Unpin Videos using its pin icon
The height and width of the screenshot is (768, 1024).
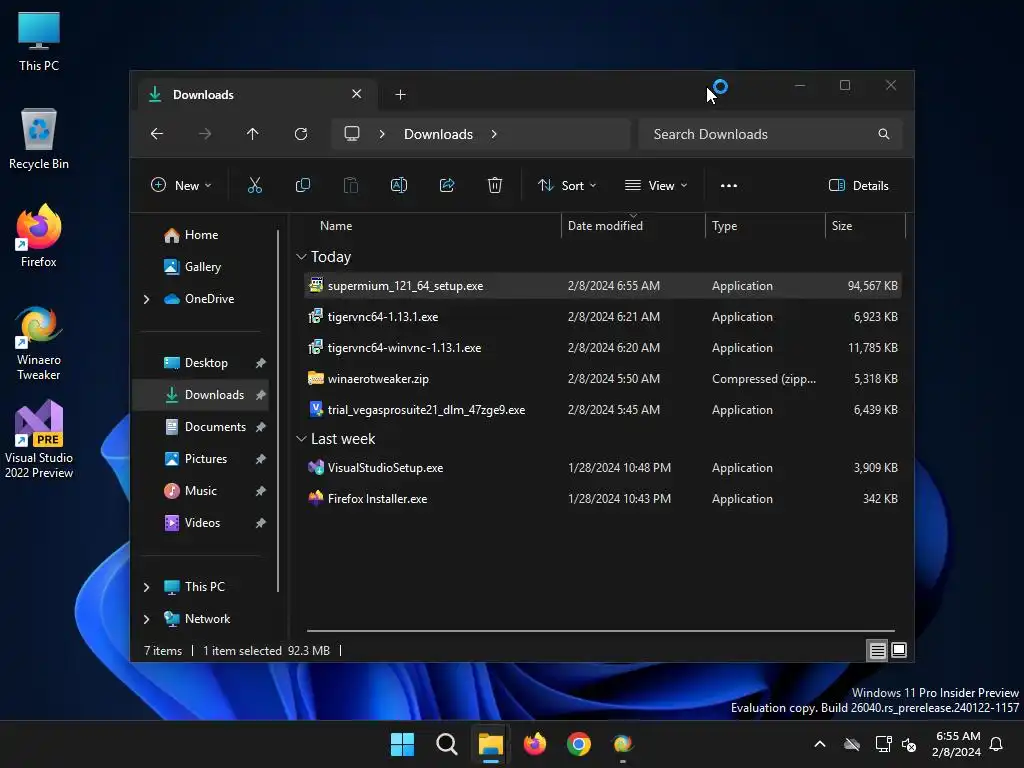[x=261, y=523]
